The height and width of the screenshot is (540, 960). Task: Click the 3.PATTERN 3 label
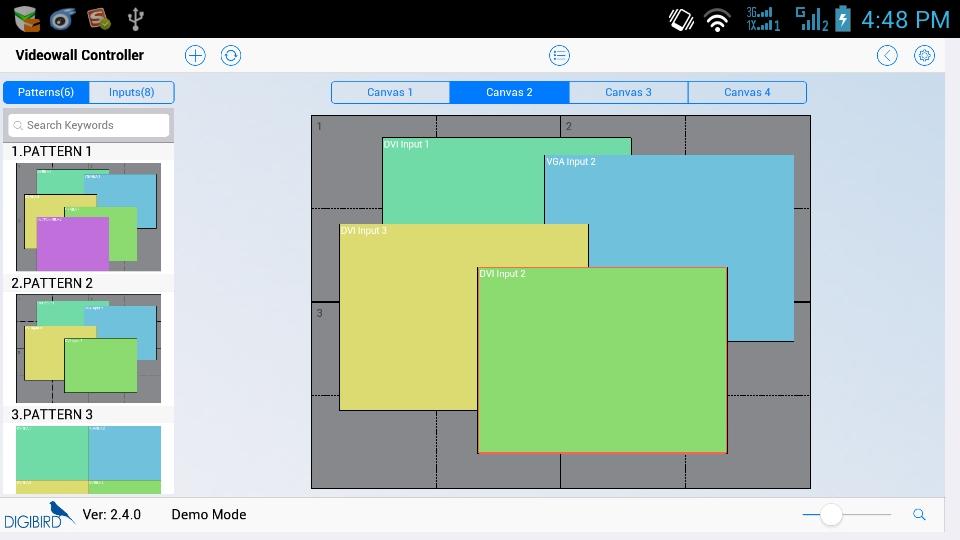(x=52, y=414)
